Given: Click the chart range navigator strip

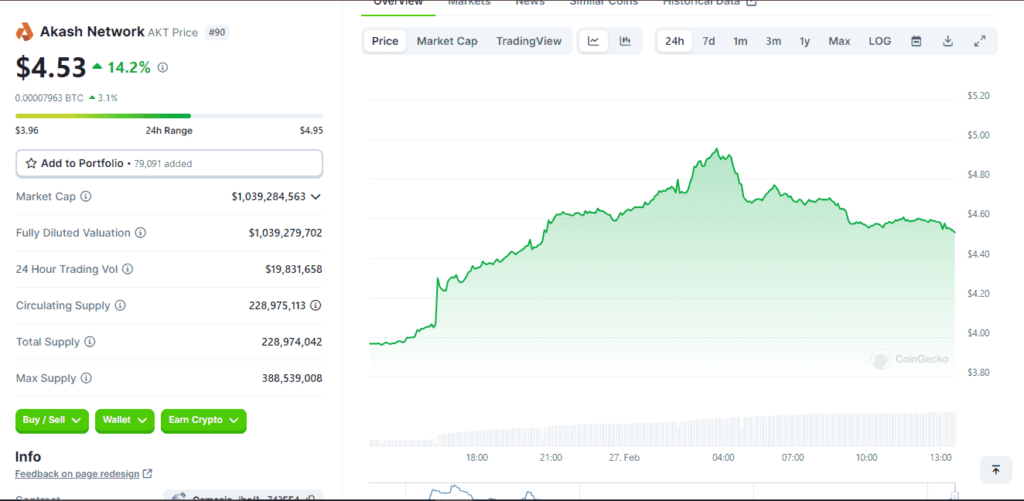Looking at the screenshot, I should click(x=662, y=491).
